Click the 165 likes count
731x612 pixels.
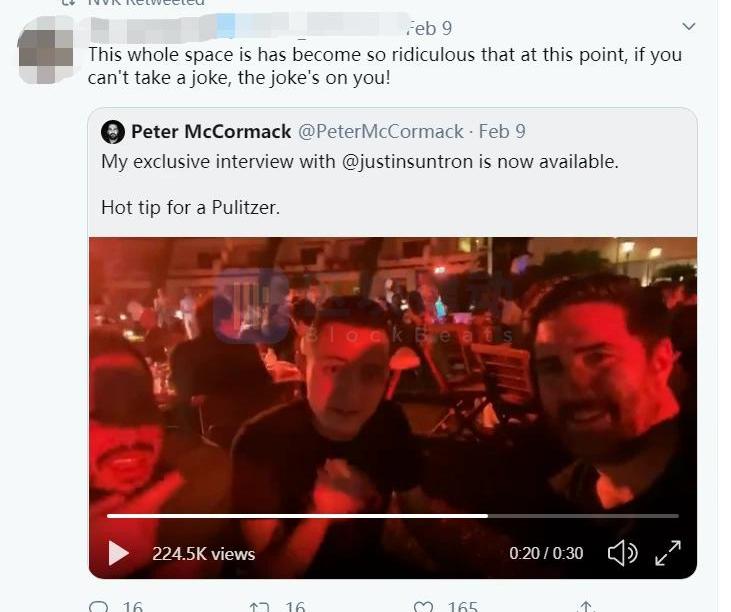tap(462, 606)
